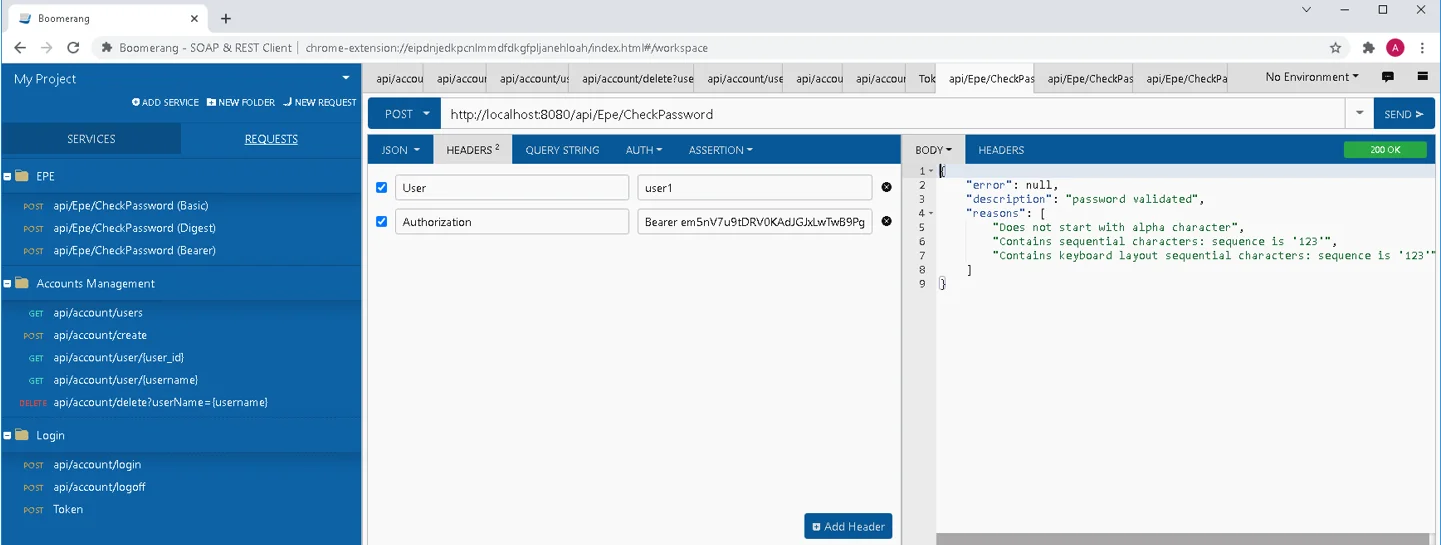
Task: Click the browser forward arrow
Action: (x=46, y=48)
